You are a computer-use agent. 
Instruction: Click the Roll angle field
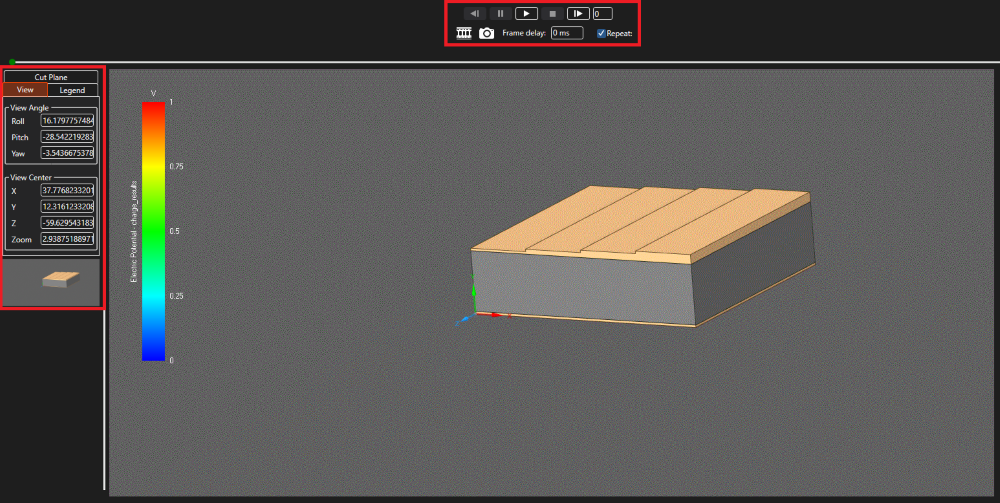pyautogui.click(x=68, y=121)
